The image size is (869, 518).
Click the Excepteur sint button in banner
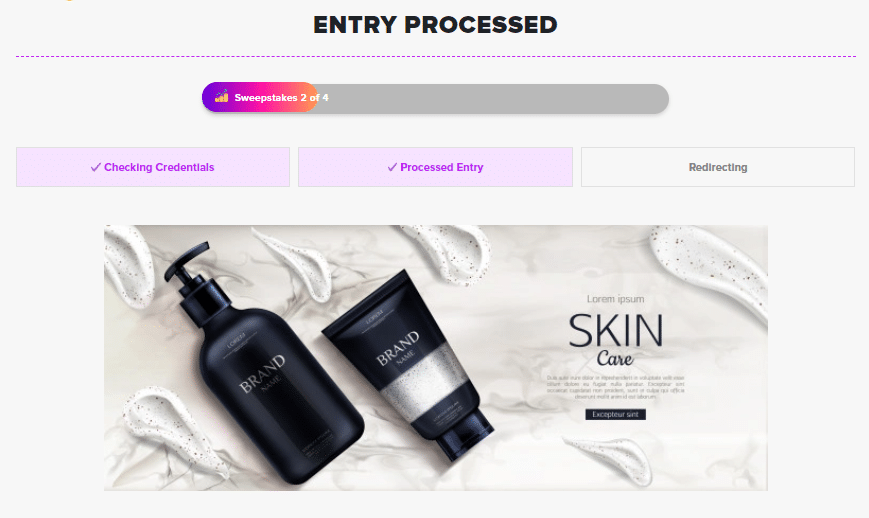click(615, 414)
